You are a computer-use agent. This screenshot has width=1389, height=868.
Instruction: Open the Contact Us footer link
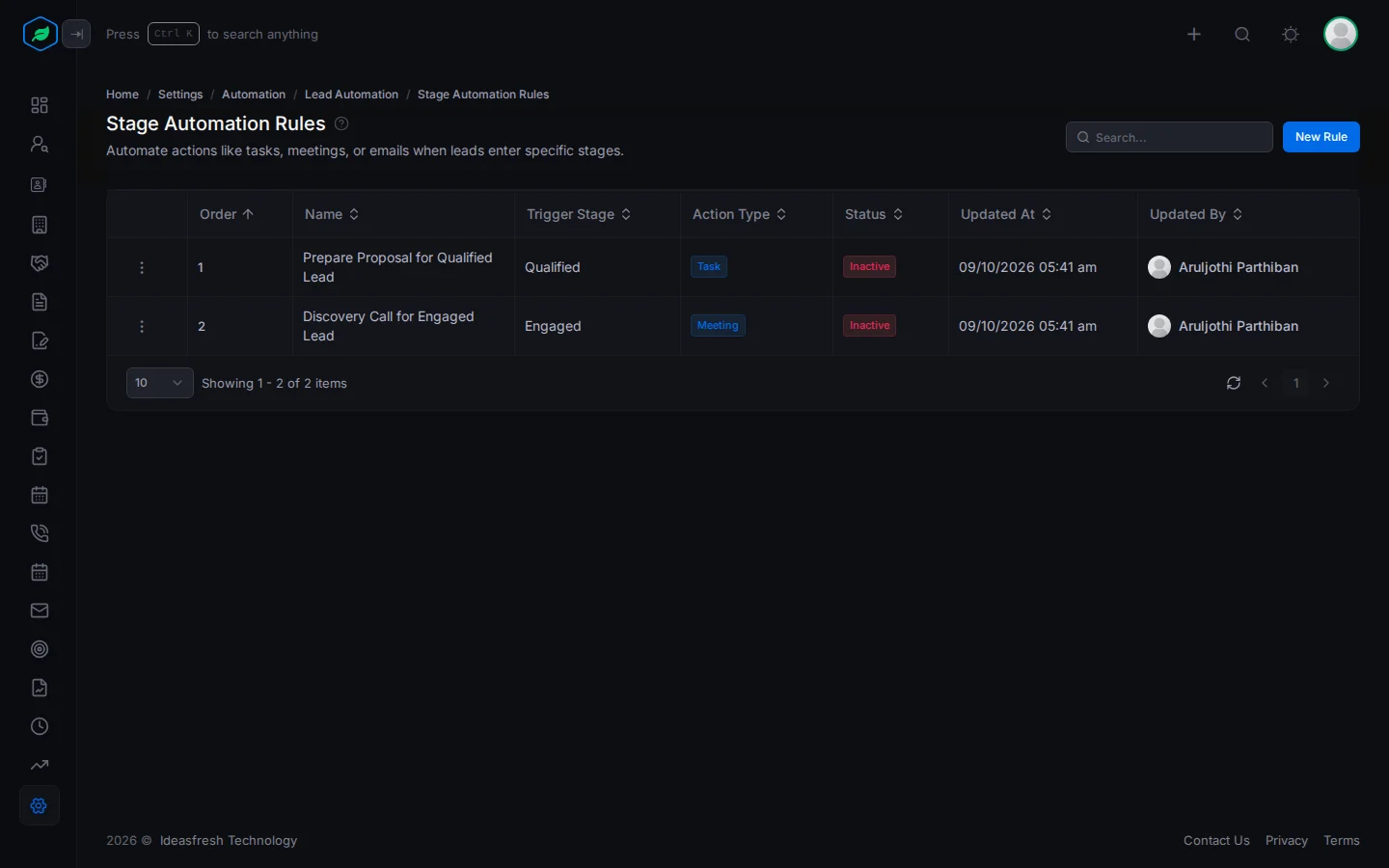pos(1216,841)
